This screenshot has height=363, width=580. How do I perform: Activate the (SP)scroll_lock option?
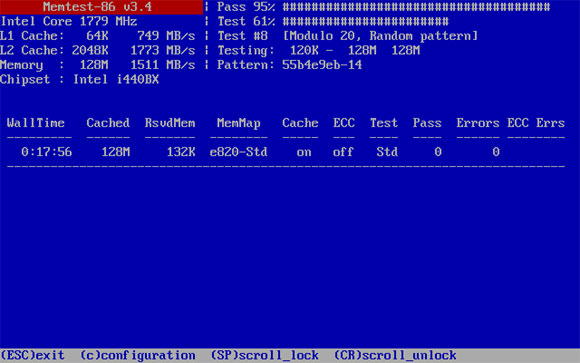click(264, 356)
